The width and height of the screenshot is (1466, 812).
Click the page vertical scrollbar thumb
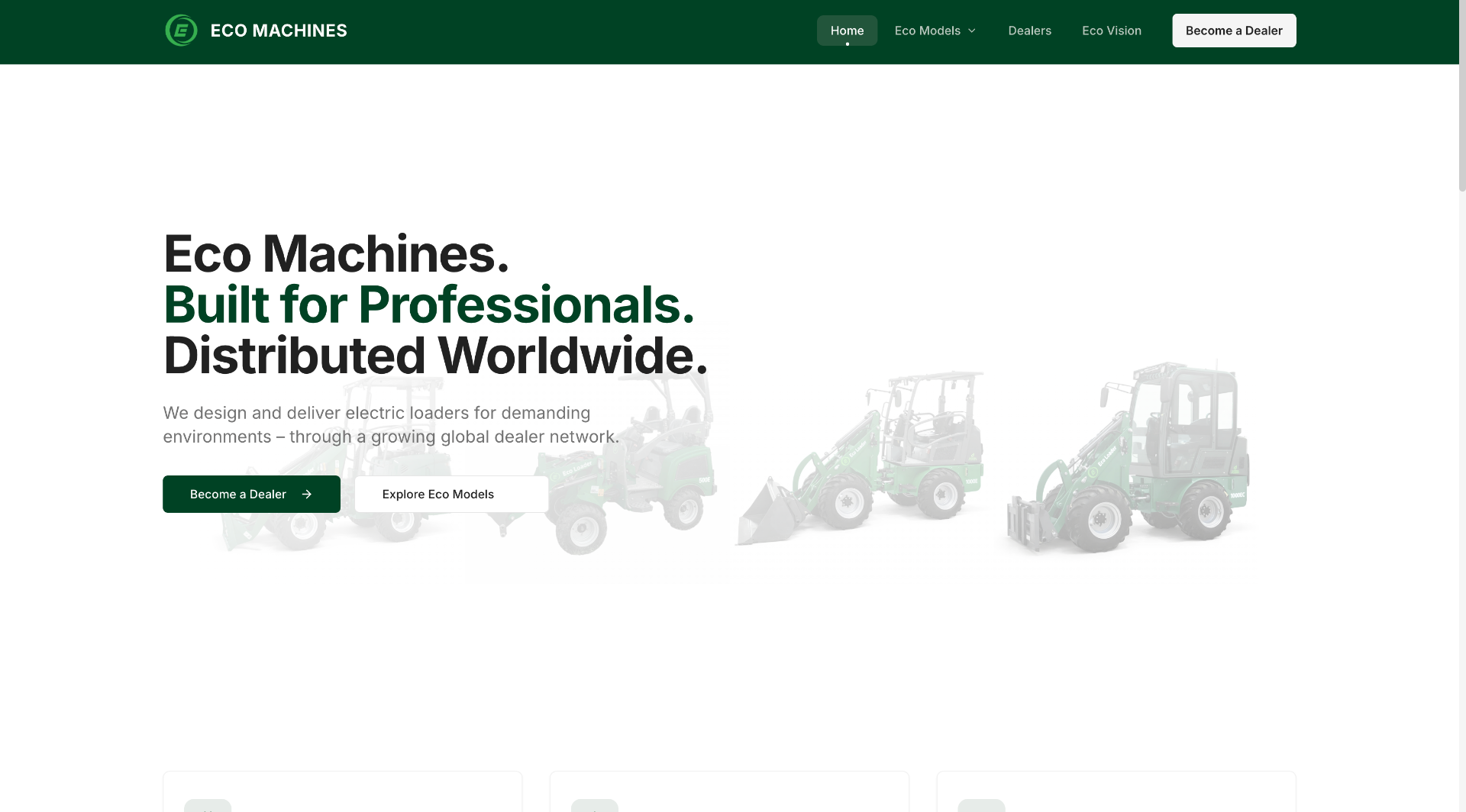(x=1462, y=95)
